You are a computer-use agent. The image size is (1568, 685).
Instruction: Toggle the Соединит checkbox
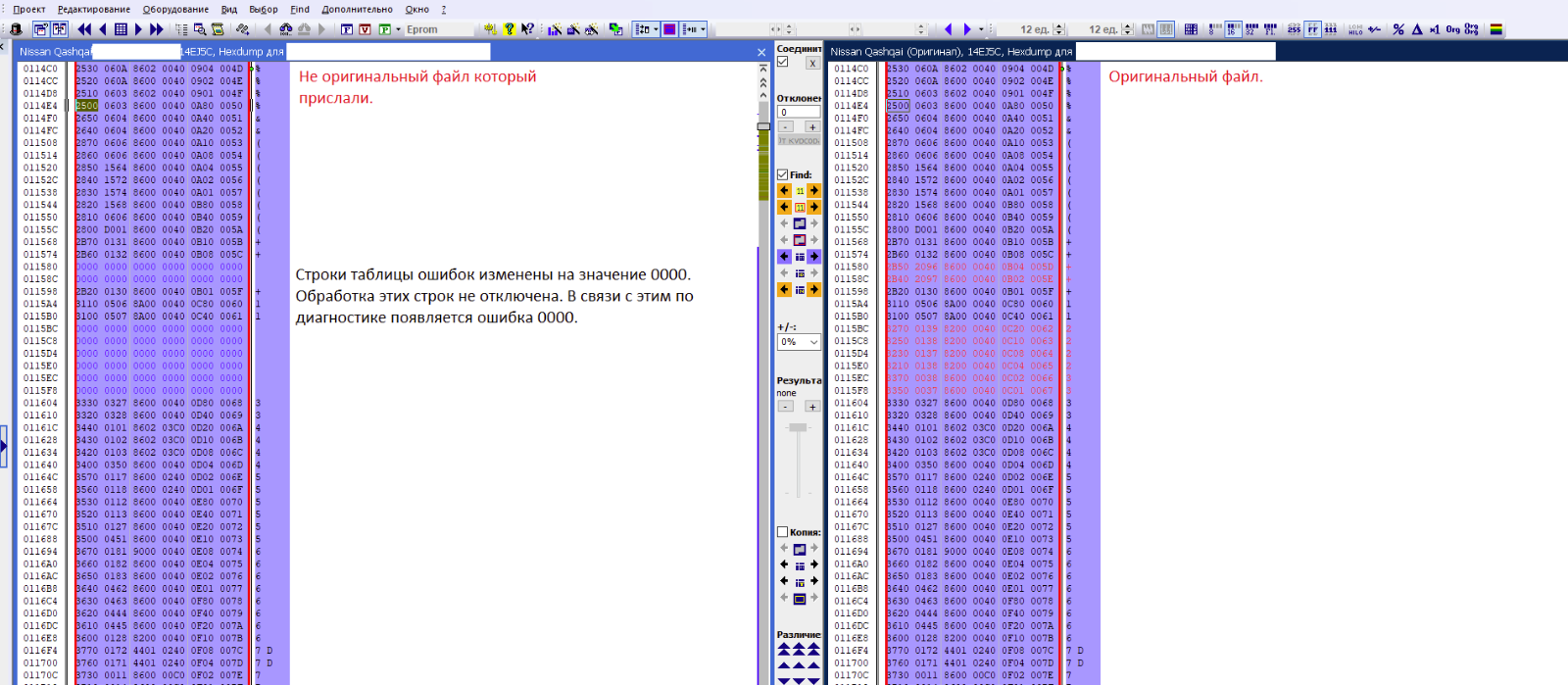coord(782,62)
